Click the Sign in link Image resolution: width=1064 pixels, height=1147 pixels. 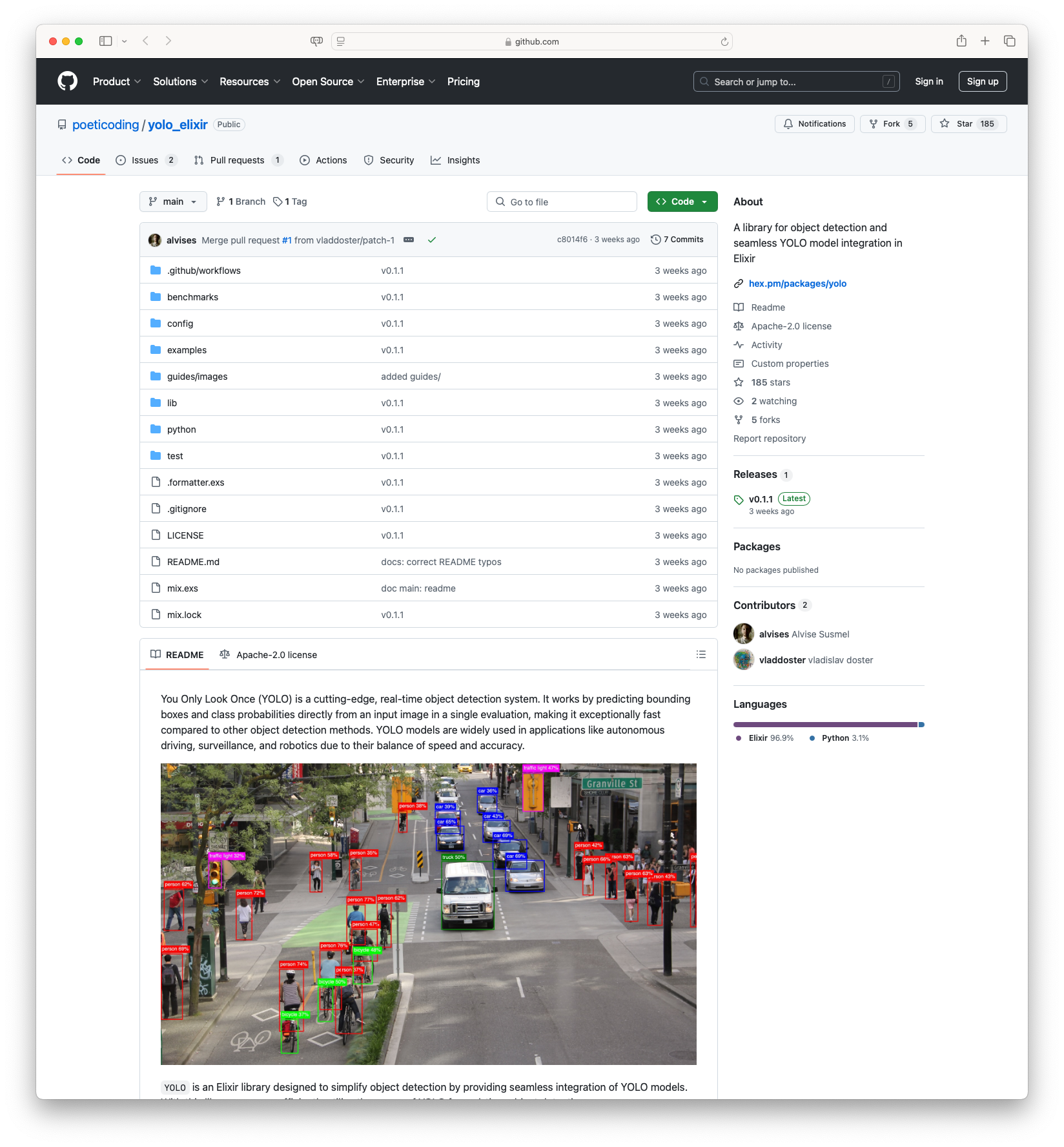(929, 81)
